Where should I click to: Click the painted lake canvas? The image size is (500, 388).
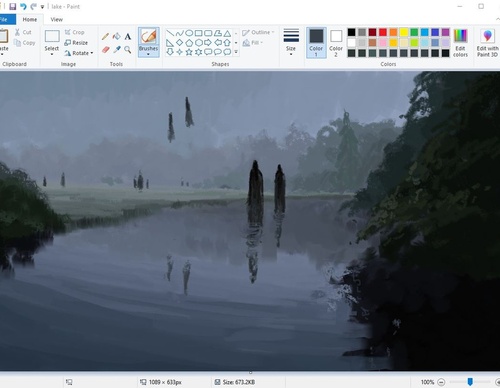pos(250,221)
